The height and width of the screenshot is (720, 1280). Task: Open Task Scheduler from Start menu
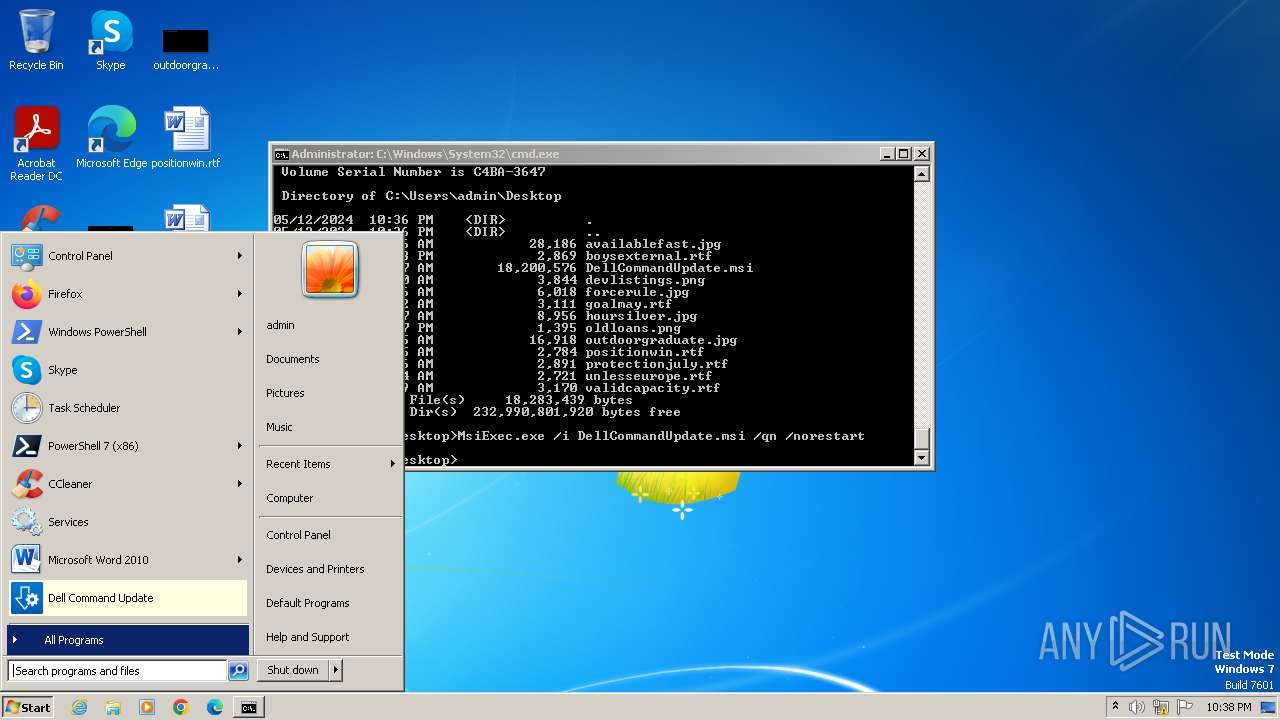click(x=127, y=408)
